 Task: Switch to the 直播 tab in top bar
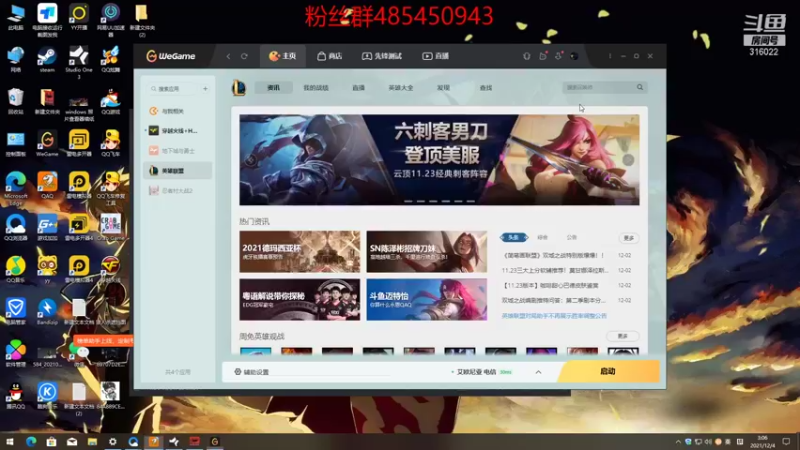435,56
